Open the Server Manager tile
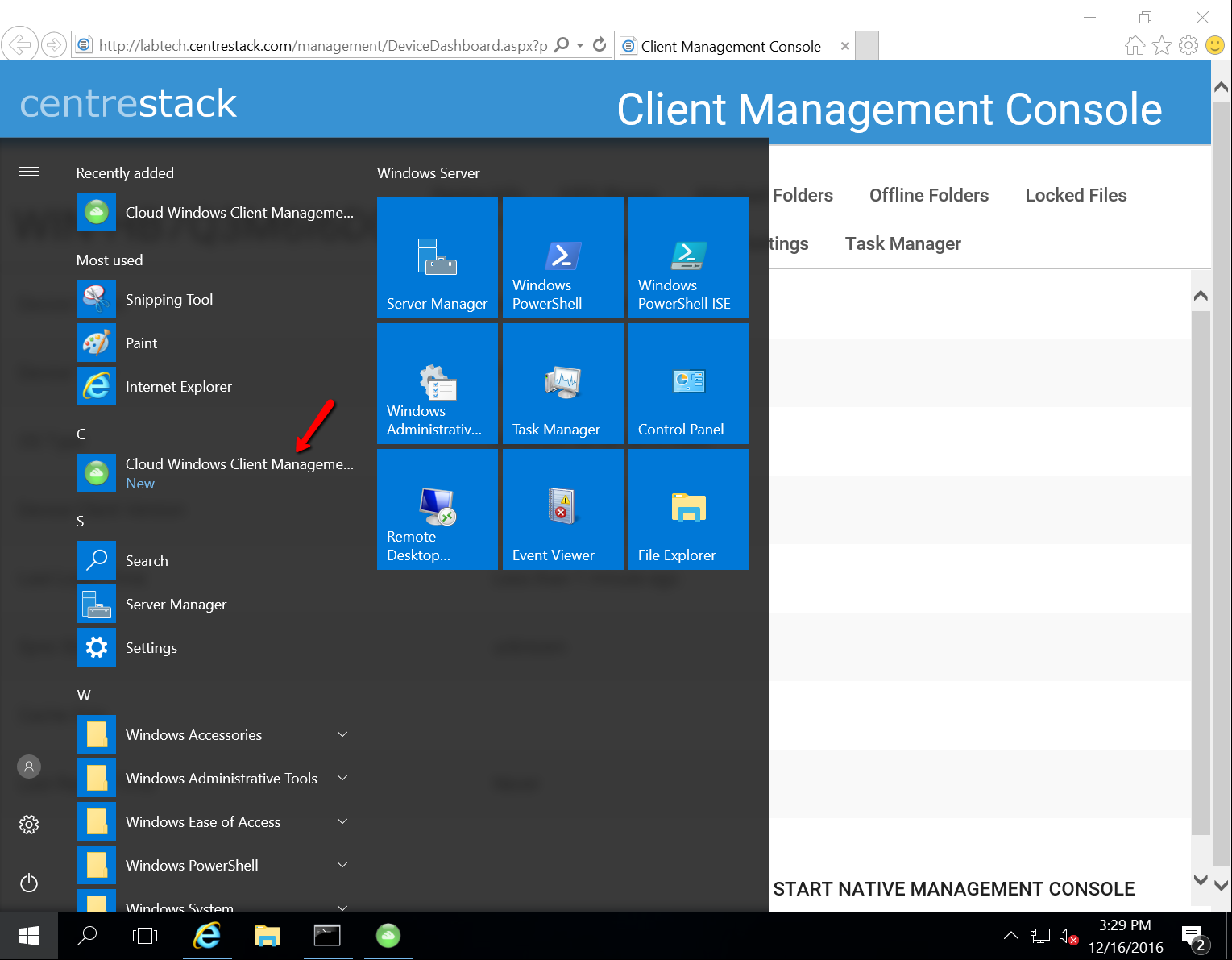This screenshot has height=960, width=1232. point(437,258)
